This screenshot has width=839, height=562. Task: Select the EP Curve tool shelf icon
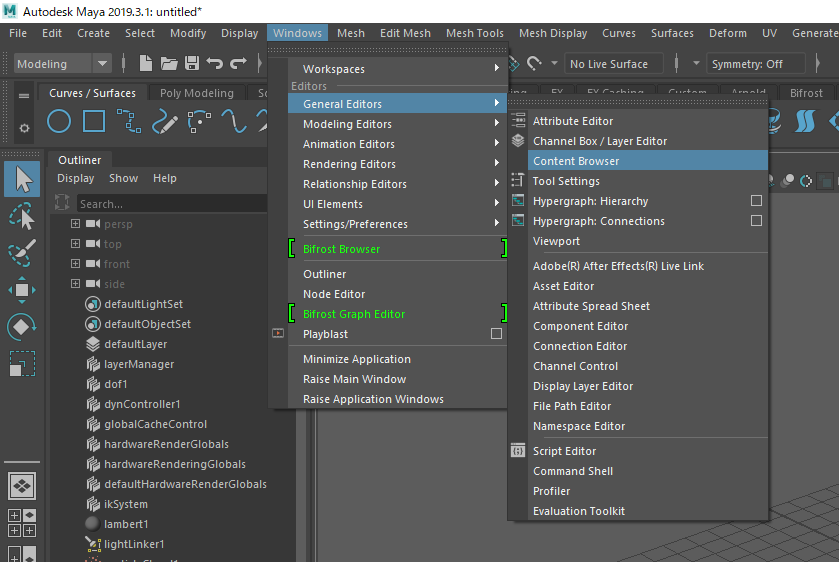coord(129,121)
